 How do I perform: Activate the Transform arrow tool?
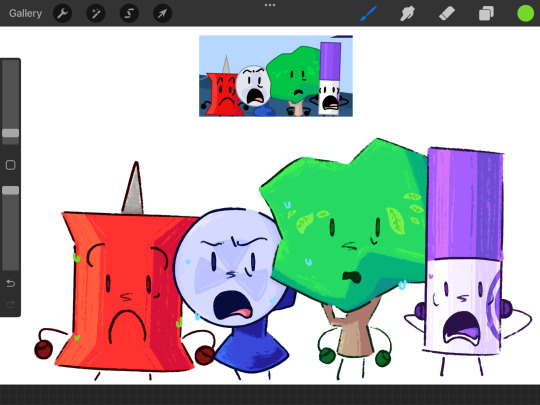point(162,13)
